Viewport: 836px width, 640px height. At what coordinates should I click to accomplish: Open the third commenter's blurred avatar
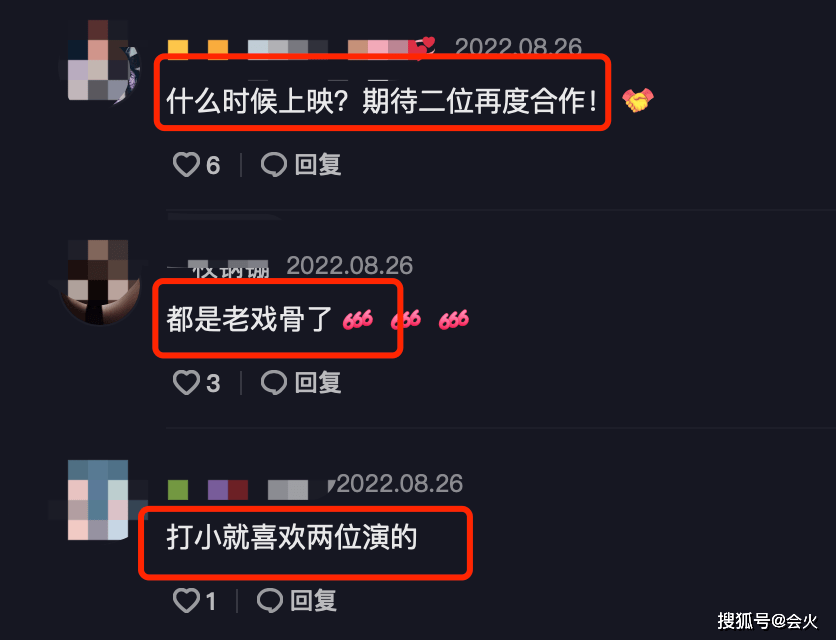pyautogui.click(x=98, y=500)
